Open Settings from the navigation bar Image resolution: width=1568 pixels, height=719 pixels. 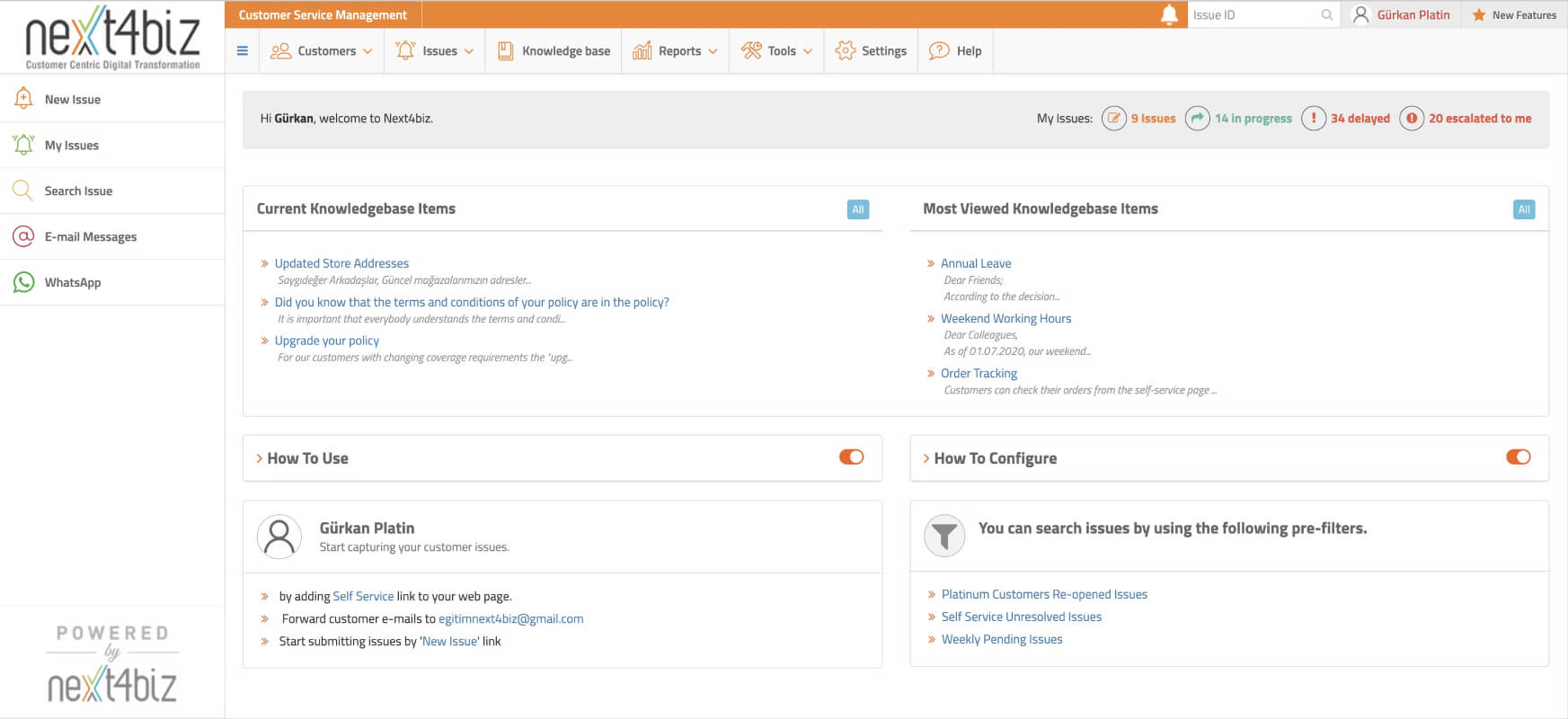tap(871, 51)
